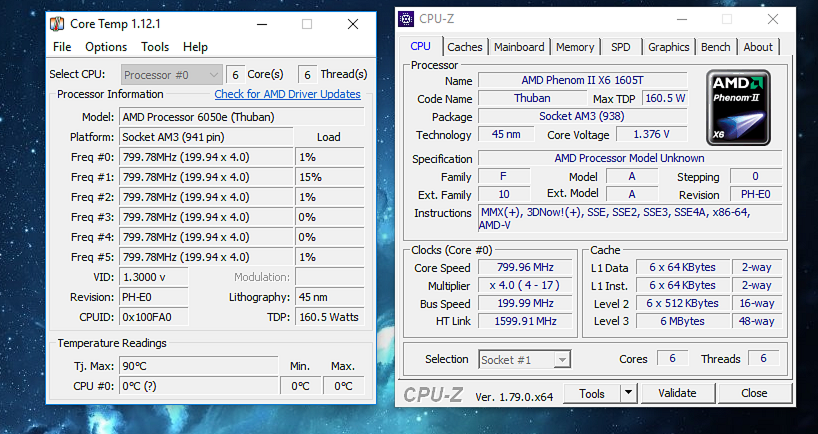
Task: Click the Specification field 'AMD Processor Model Unknown'
Action: tap(630, 158)
